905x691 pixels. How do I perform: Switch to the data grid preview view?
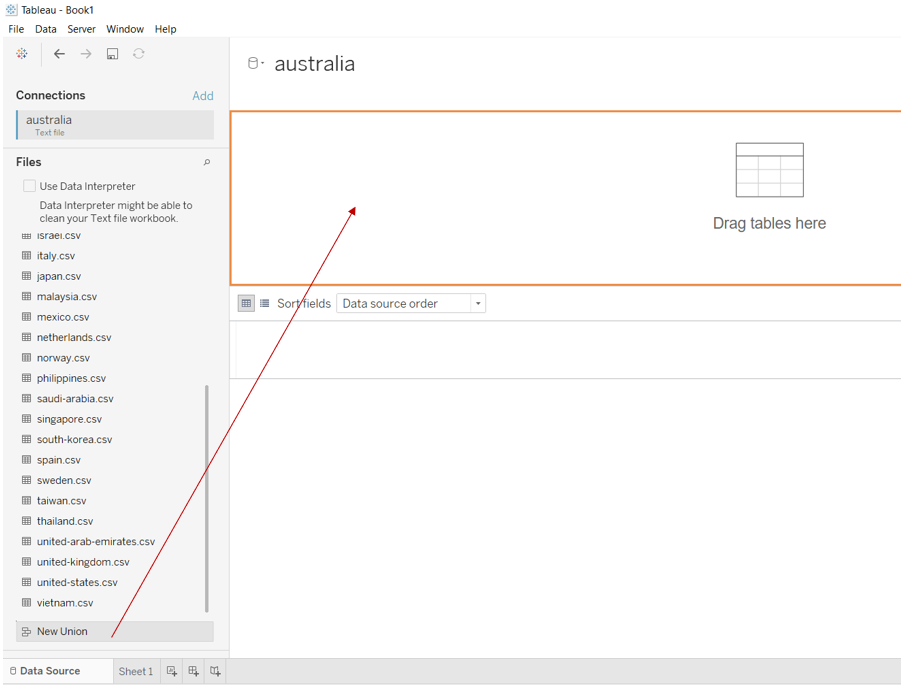pos(246,303)
